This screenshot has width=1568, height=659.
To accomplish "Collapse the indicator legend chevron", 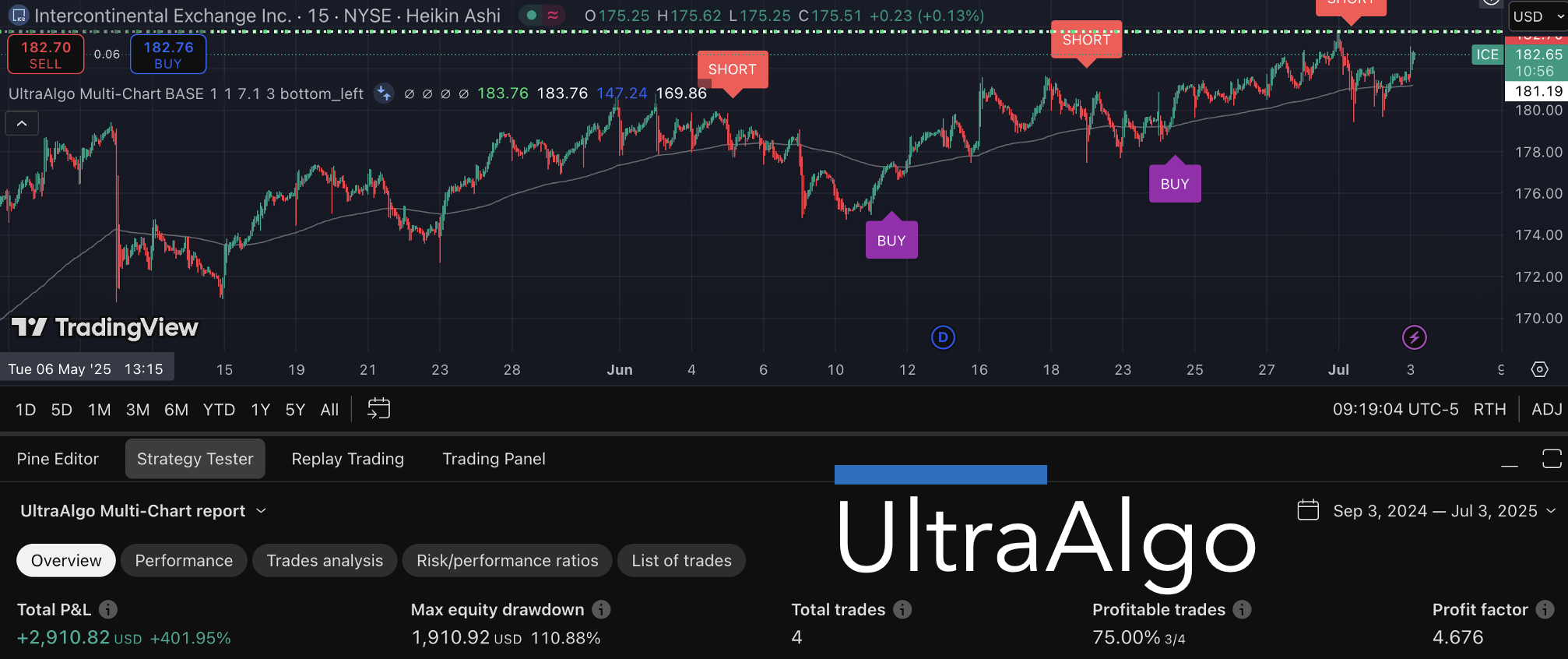I will [22, 123].
